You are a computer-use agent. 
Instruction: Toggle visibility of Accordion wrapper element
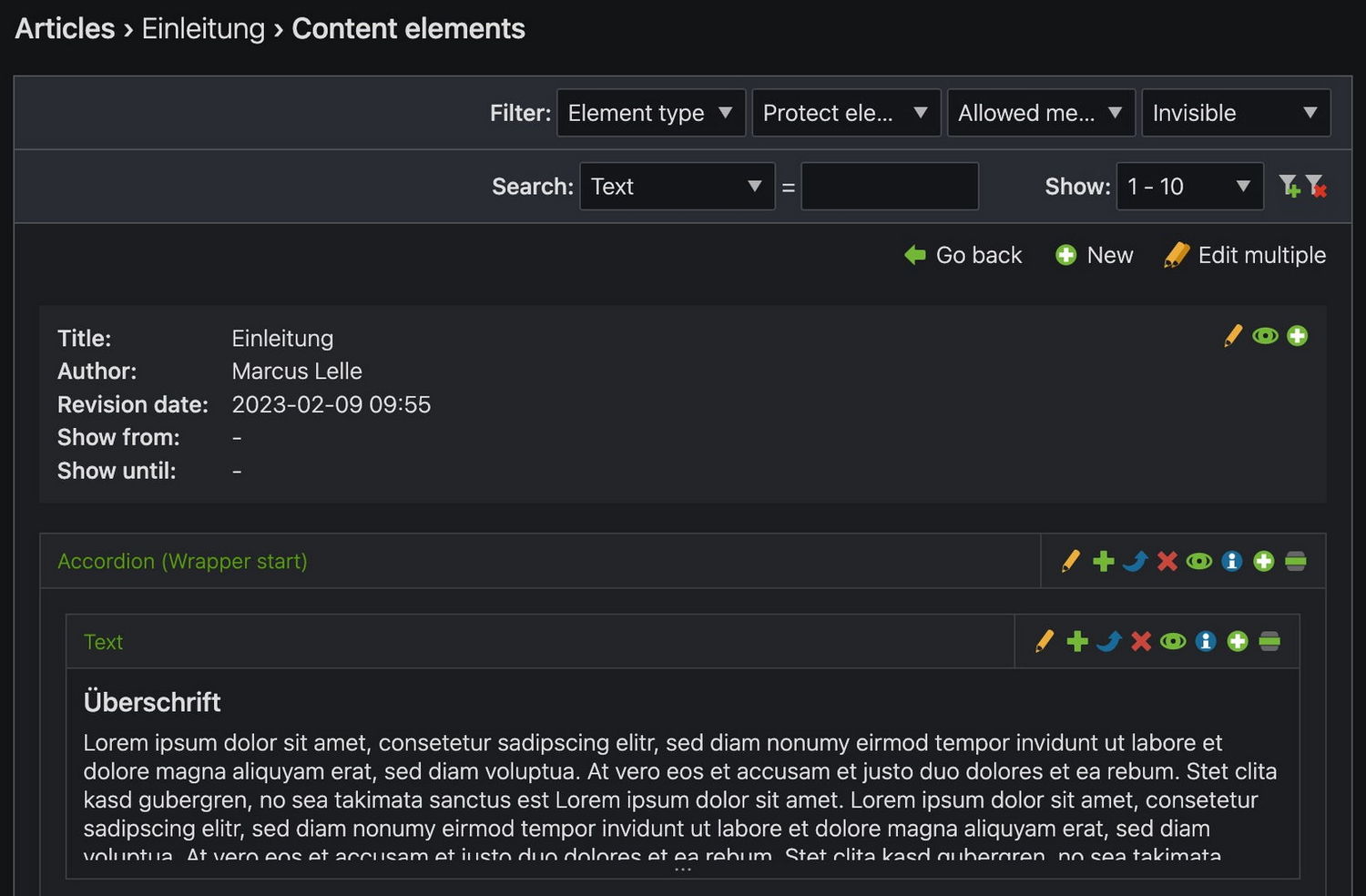(1199, 561)
